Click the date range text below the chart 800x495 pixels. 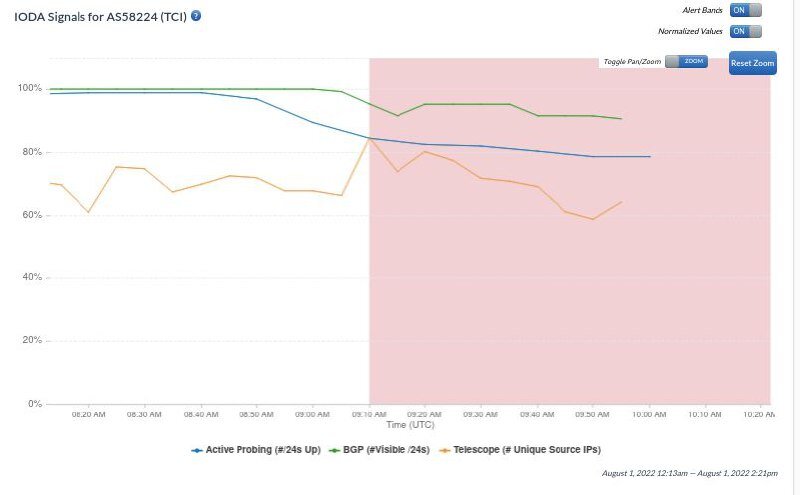click(689, 473)
